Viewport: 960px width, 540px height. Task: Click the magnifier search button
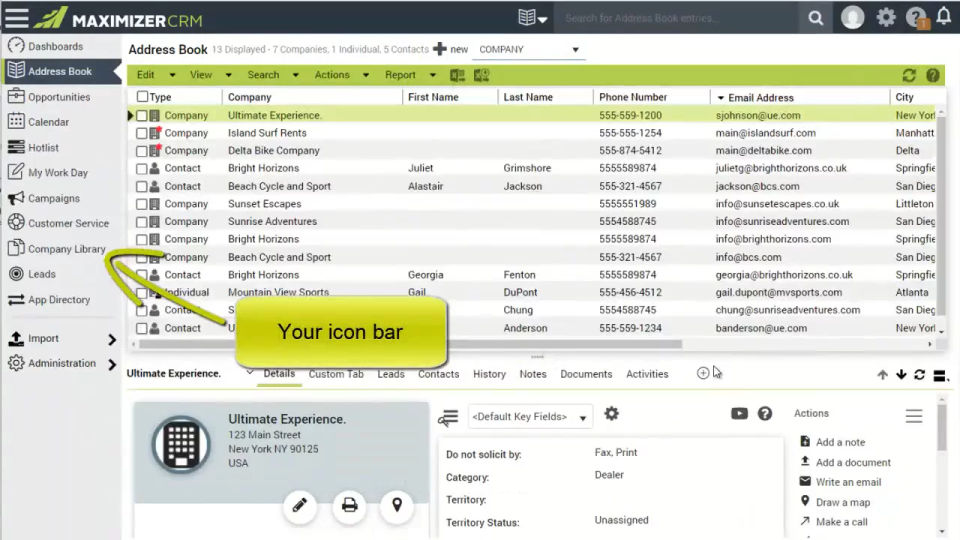pyautogui.click(x=816, y=18)
